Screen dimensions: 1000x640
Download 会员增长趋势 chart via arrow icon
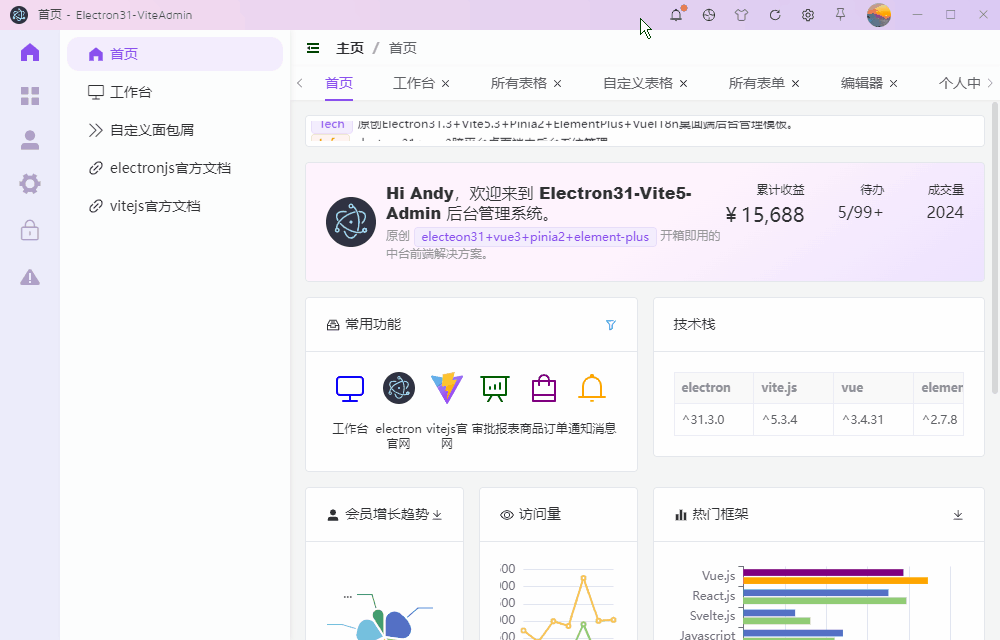[x=437, y=514]
